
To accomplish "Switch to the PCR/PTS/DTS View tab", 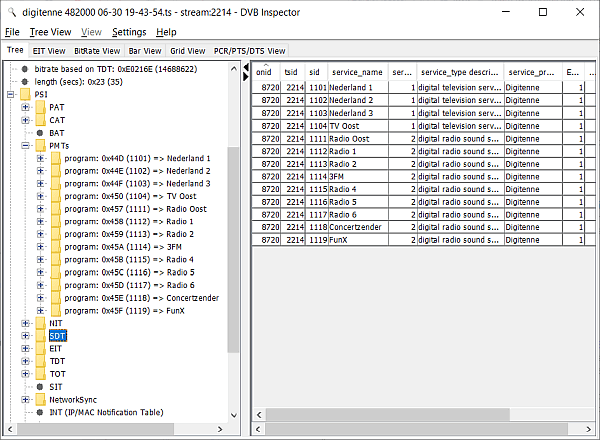I will (249, 51).
